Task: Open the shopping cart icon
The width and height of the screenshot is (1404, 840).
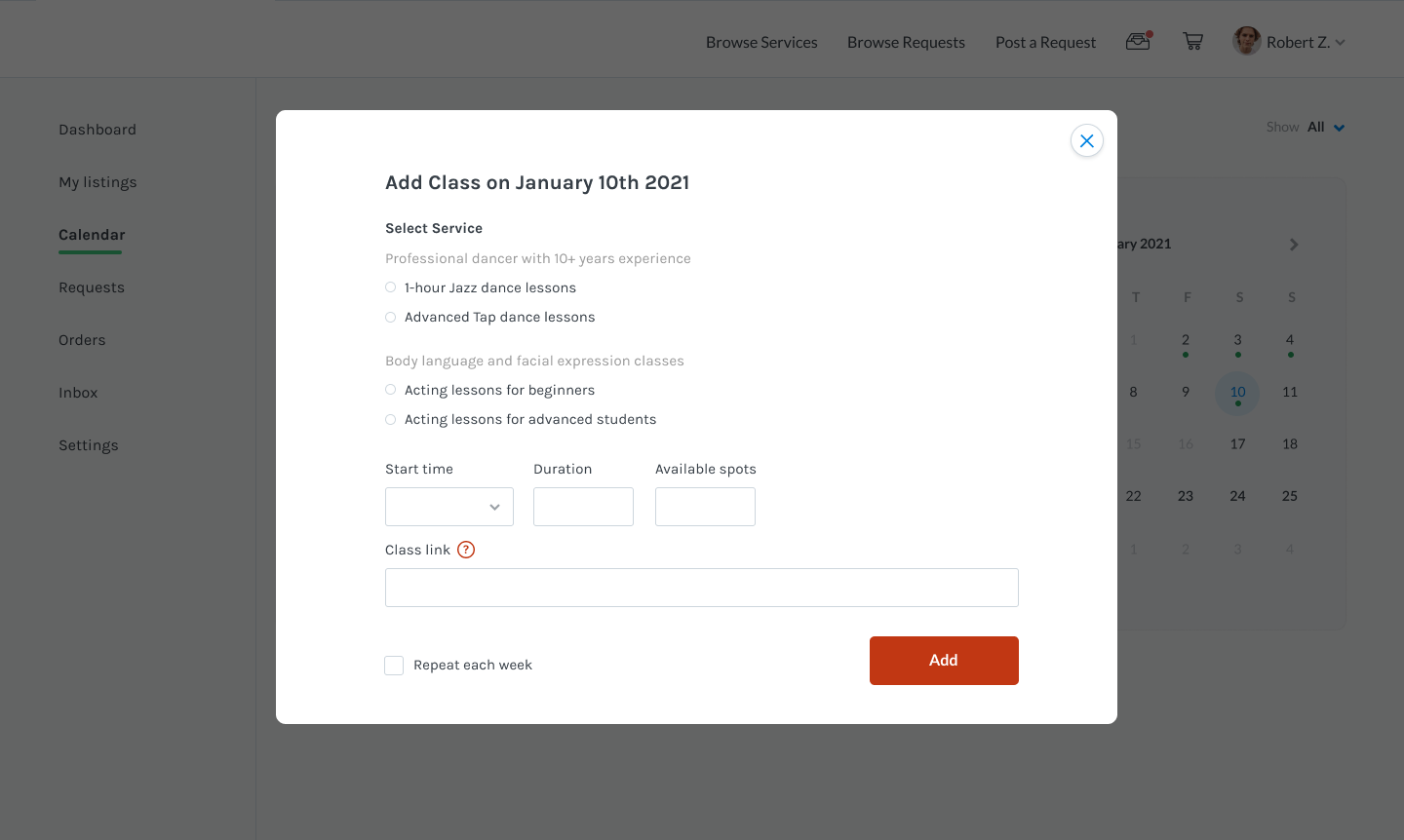Action: tap(1192, 41)
